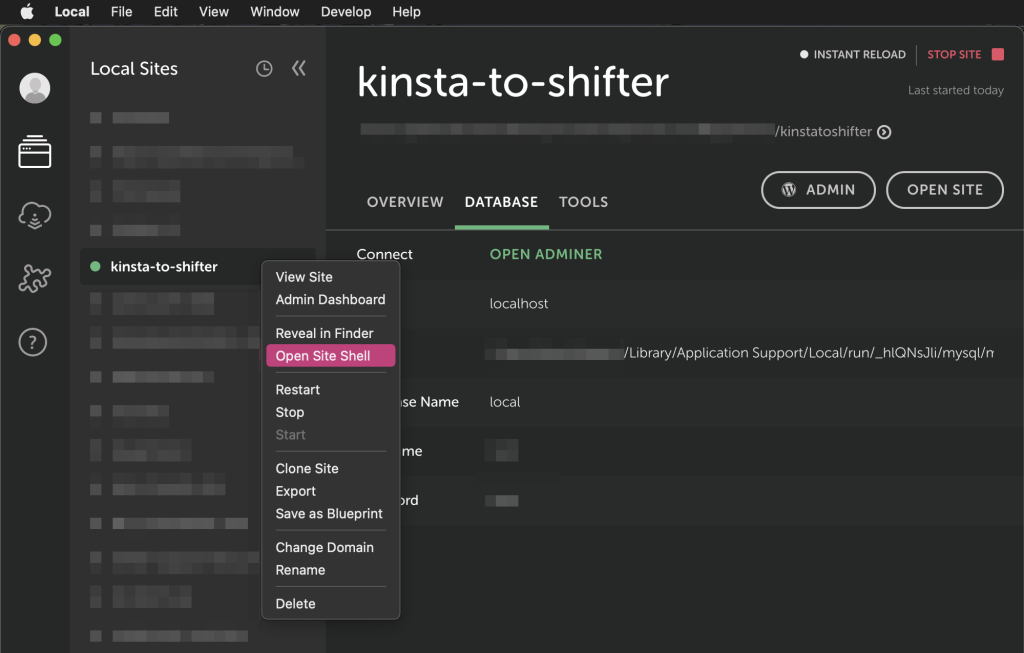Image resolution: width=1024 pixels, height=653 pixels.
Task: Open the cloud backups icon
Action: click(35, 215)
